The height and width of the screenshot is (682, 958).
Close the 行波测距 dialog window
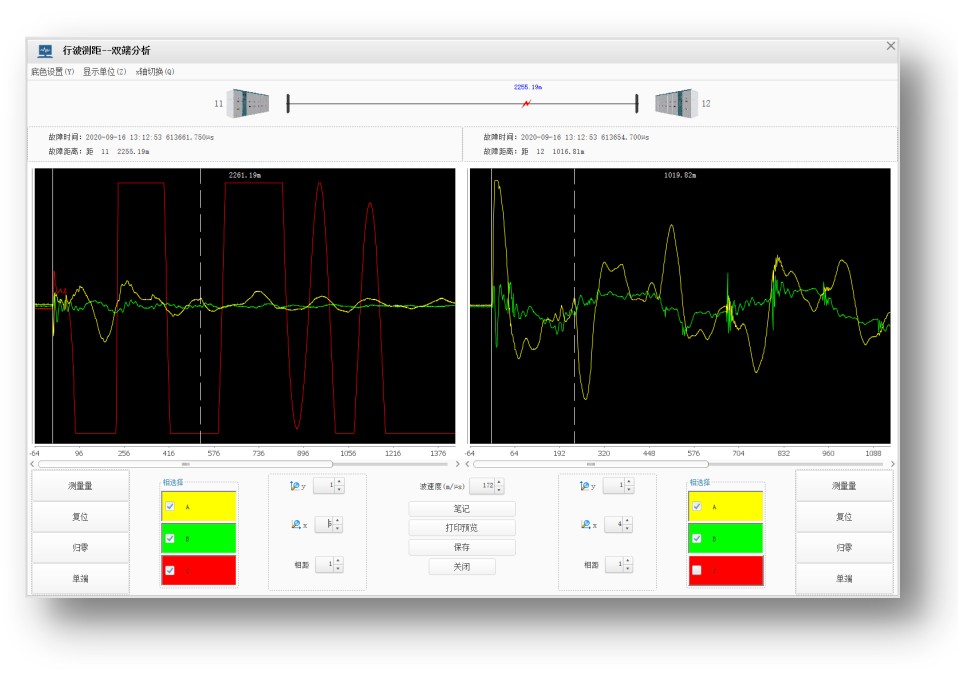click(x=891, y=46)
